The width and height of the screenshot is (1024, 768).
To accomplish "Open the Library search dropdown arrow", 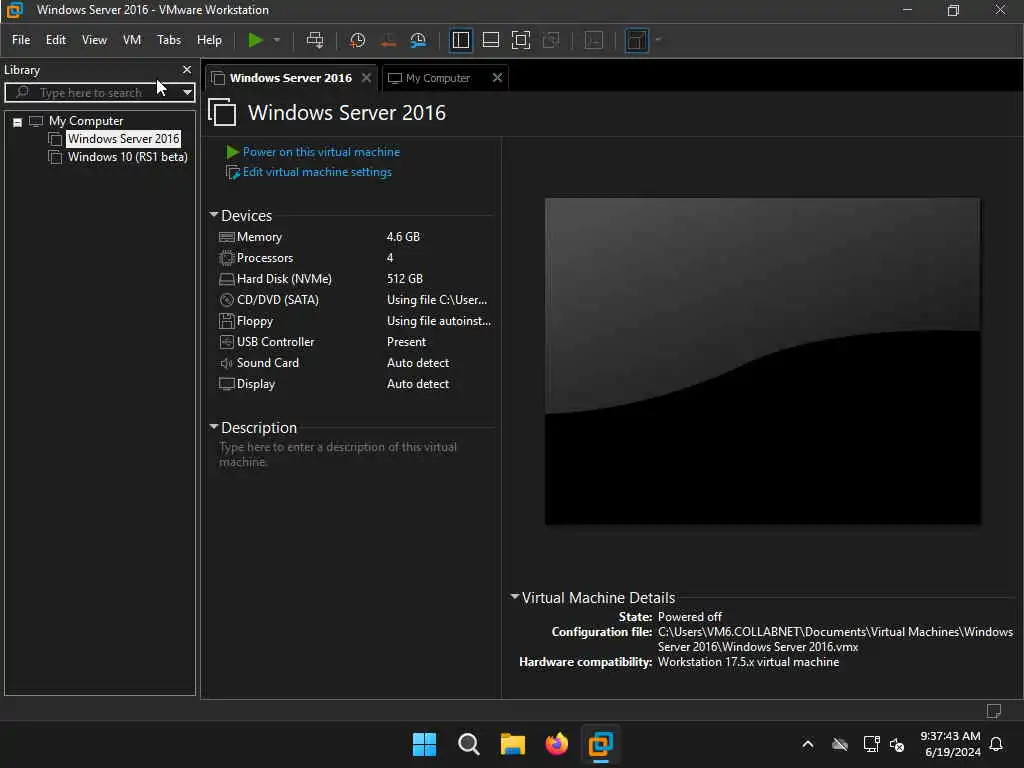I will (x=187, y=93).
